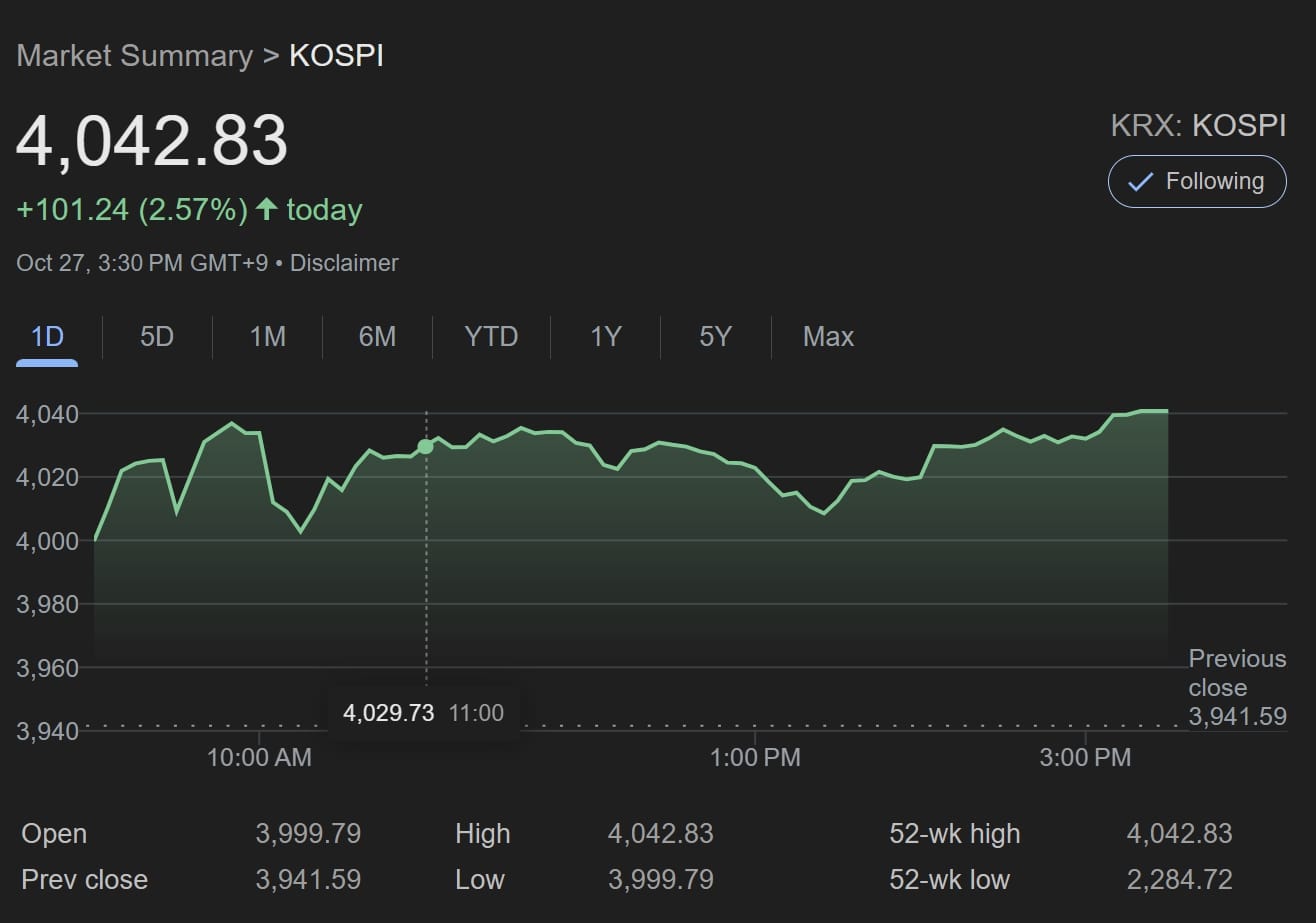
Task: Open the Market Summary page
Action: pos(134,56)
